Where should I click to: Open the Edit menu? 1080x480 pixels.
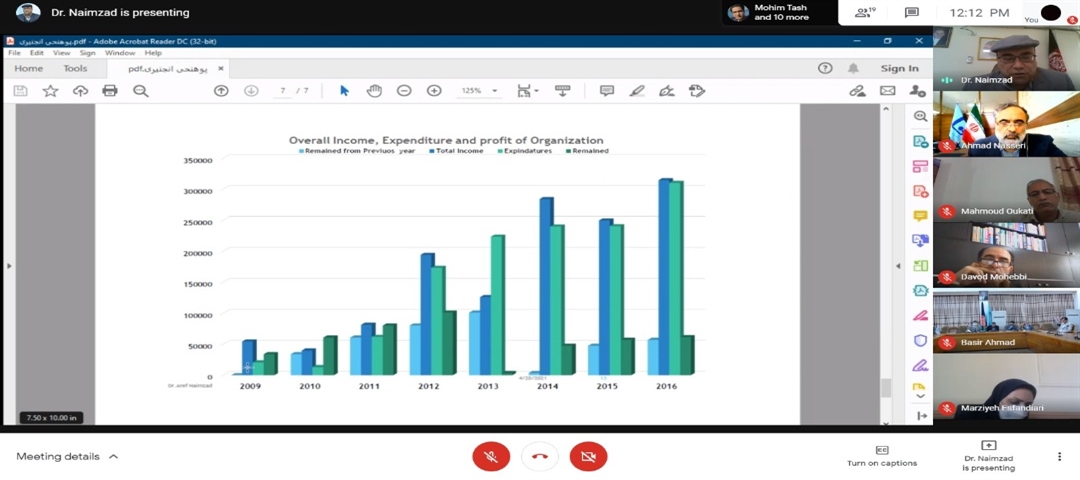37,52
